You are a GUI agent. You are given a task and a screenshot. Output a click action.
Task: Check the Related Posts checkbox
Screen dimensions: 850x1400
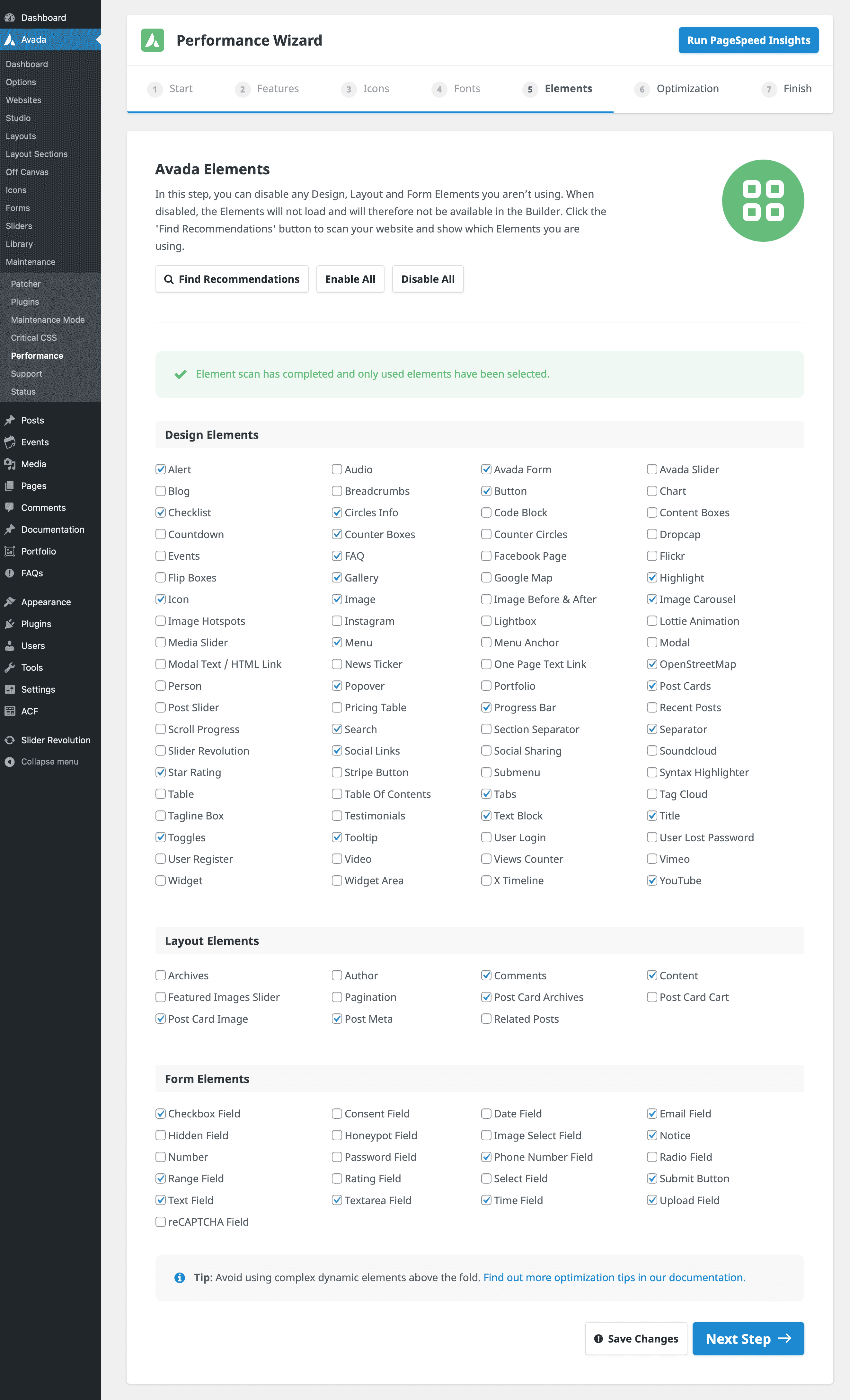coord(486,1018)
